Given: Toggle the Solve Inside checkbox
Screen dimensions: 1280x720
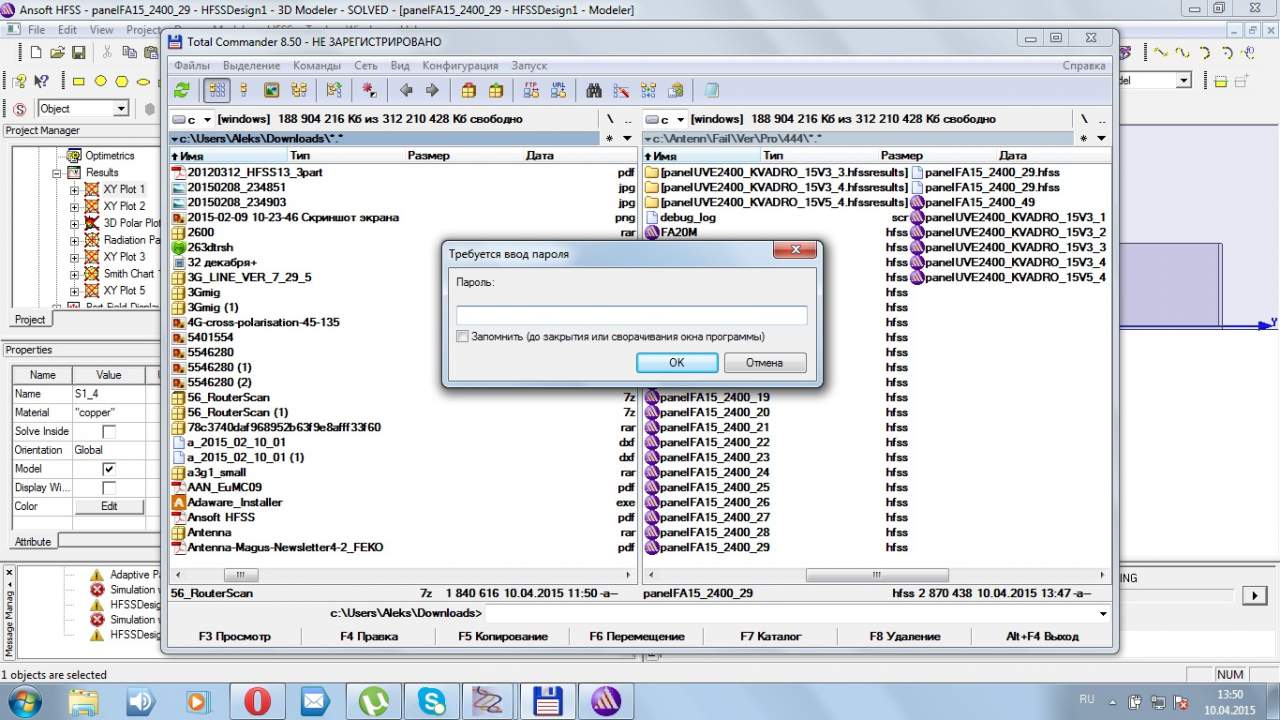Looking at the screenshot, I should [x=109, y=432].
